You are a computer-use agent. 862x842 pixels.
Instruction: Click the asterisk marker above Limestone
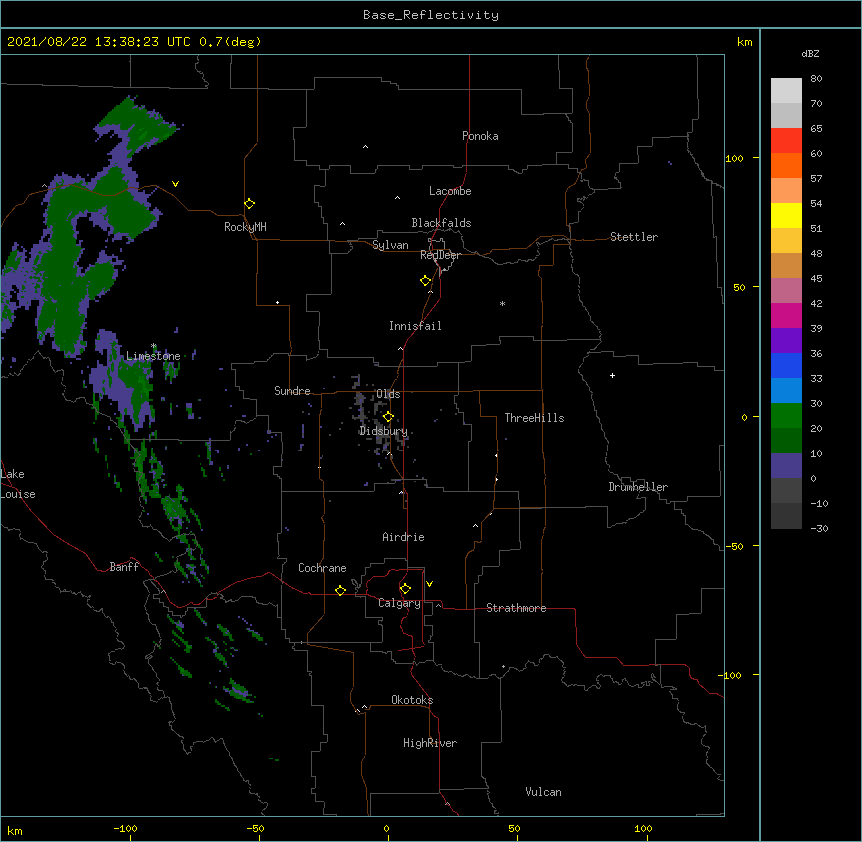154,346
